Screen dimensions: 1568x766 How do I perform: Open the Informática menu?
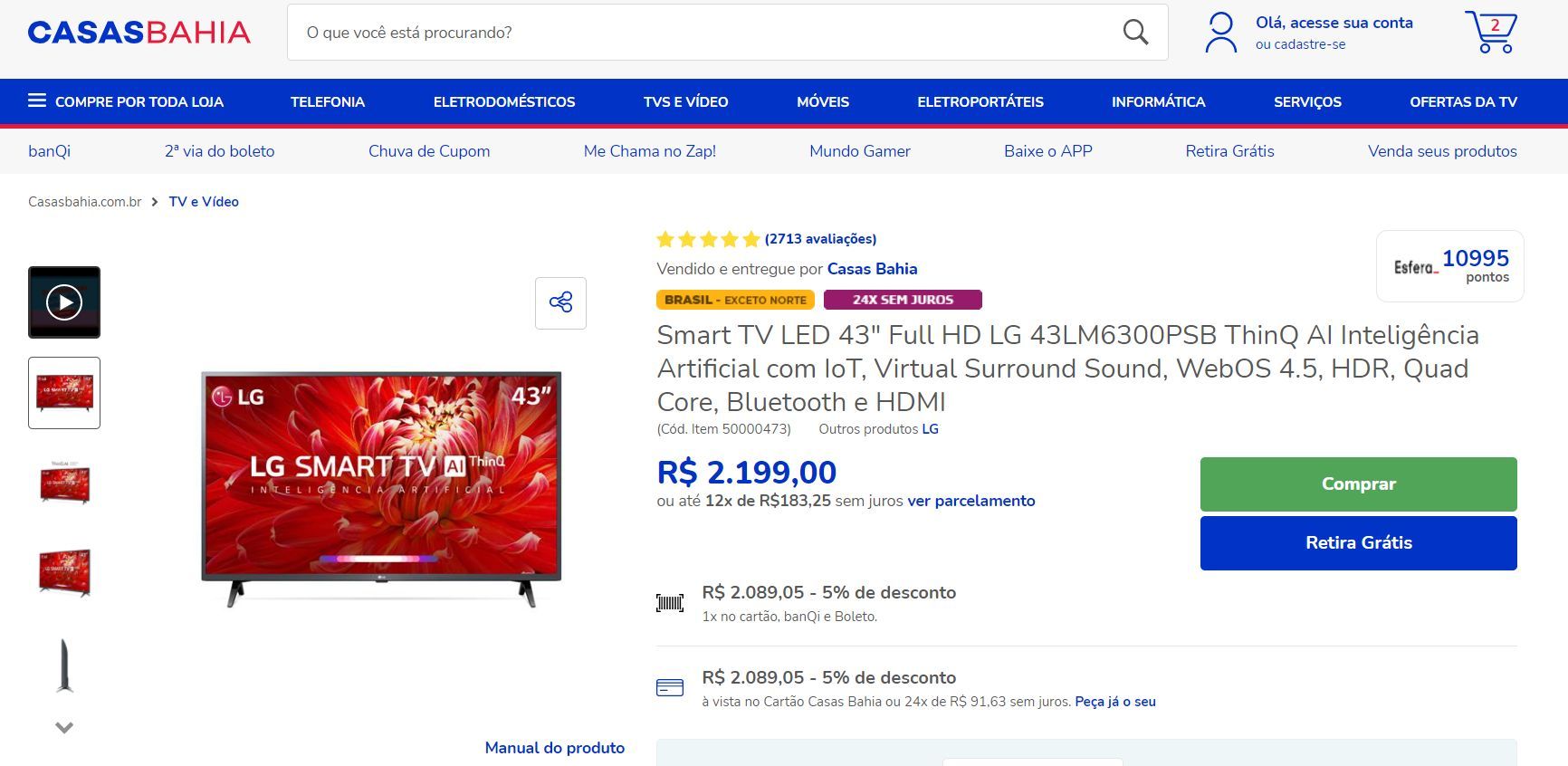click(x=1158, y=101)
